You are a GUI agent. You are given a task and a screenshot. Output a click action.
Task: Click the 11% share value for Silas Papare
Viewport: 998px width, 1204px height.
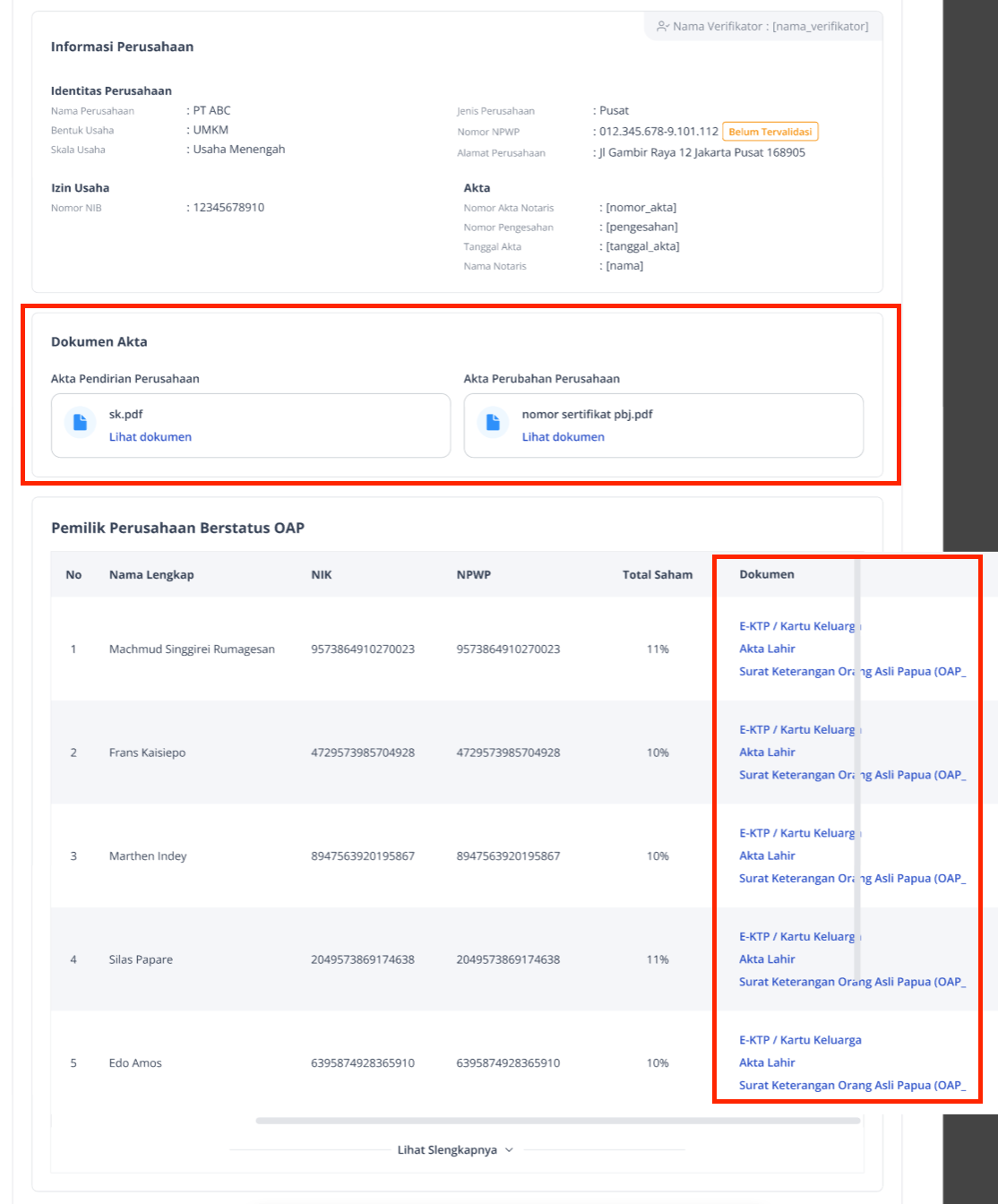658,959
